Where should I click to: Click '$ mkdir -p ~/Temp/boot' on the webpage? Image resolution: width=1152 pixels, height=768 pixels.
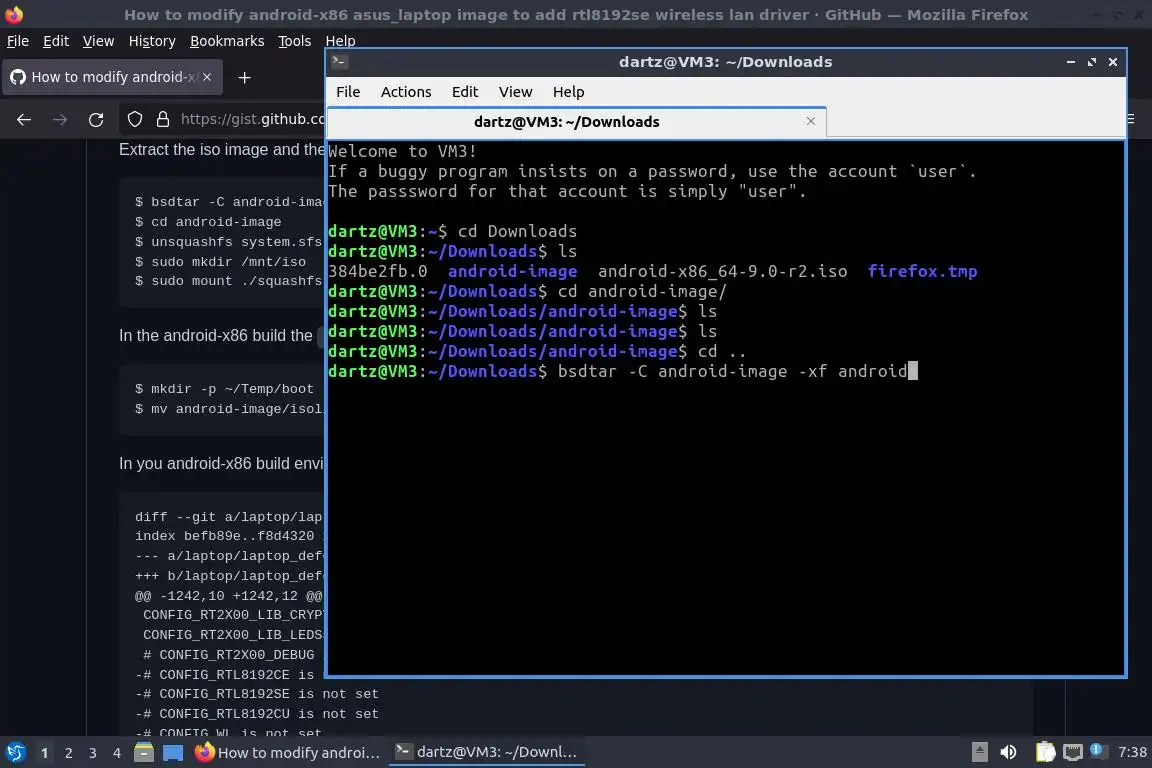224,389
